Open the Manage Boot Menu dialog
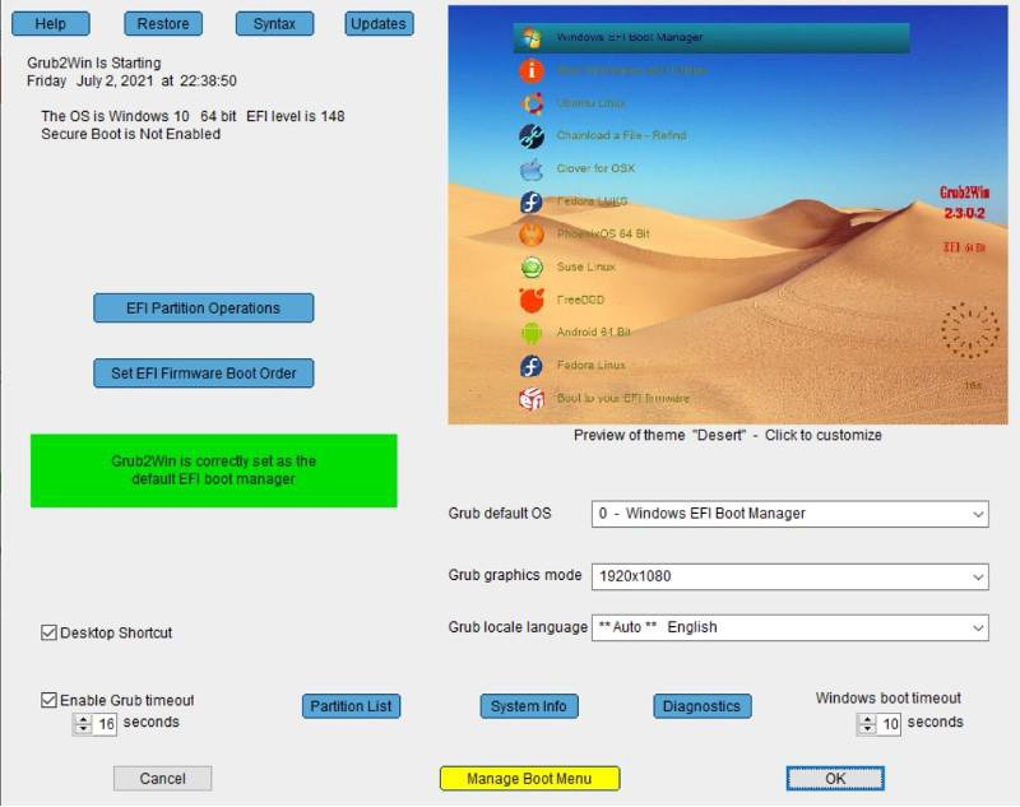The height and width of the screenshot is (807, 1020). pos(529,777)
